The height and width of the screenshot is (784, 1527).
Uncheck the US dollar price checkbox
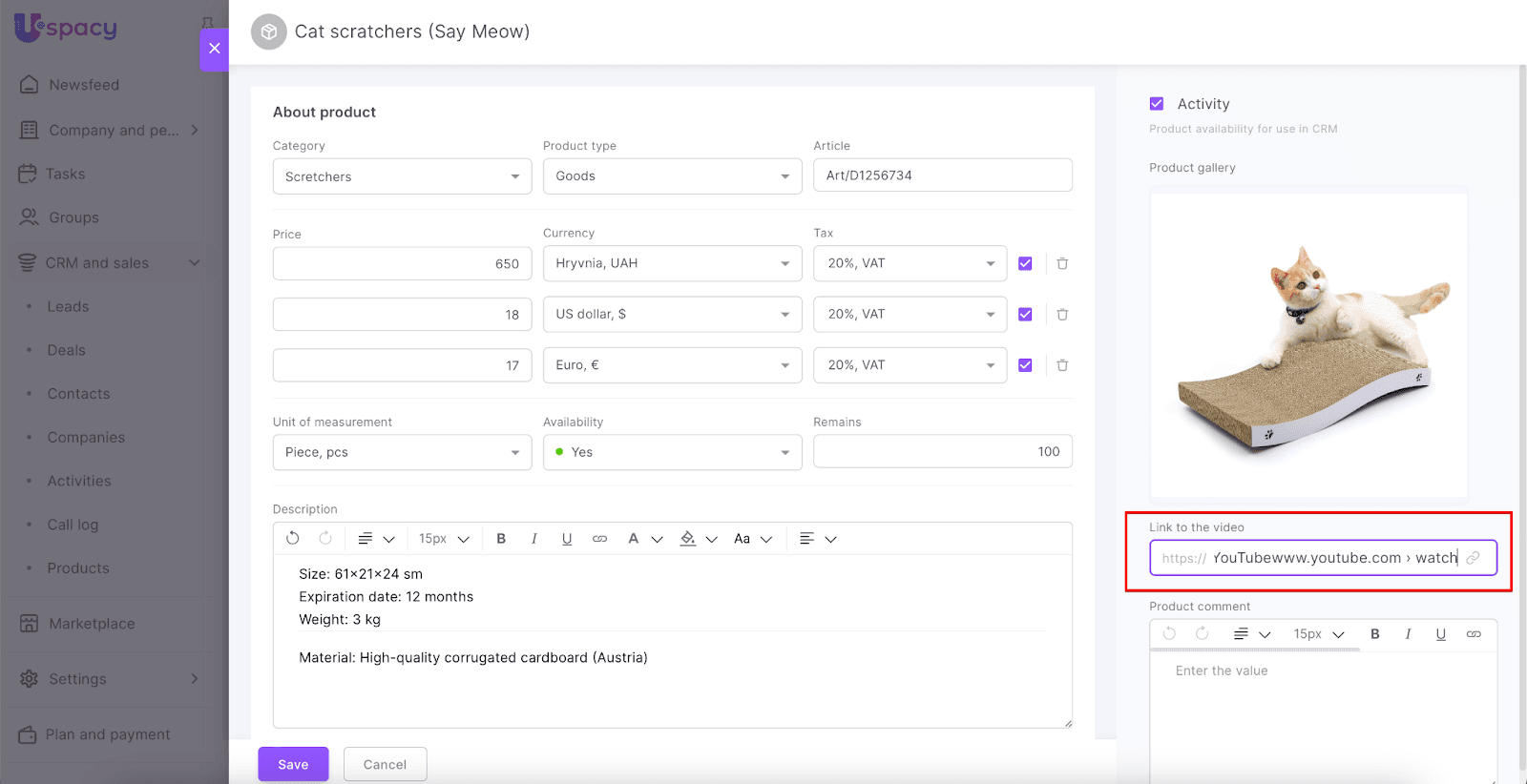[x=1025, y=315]
